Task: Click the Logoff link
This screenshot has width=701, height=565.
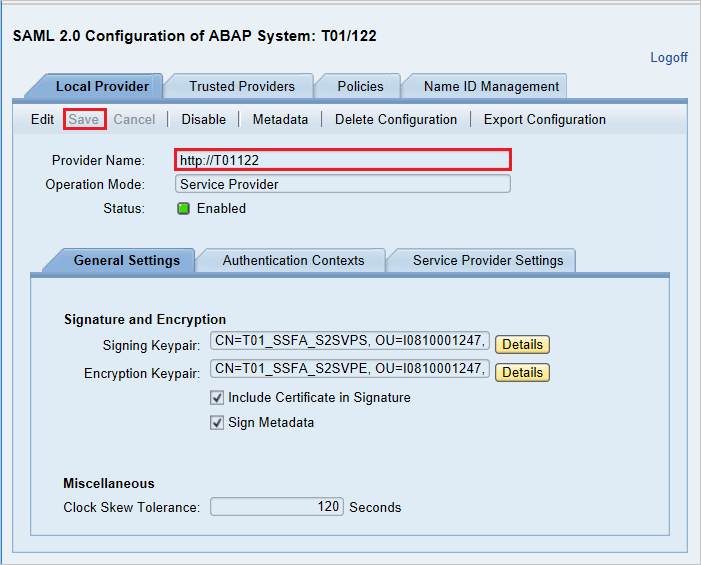Action: 668,57
